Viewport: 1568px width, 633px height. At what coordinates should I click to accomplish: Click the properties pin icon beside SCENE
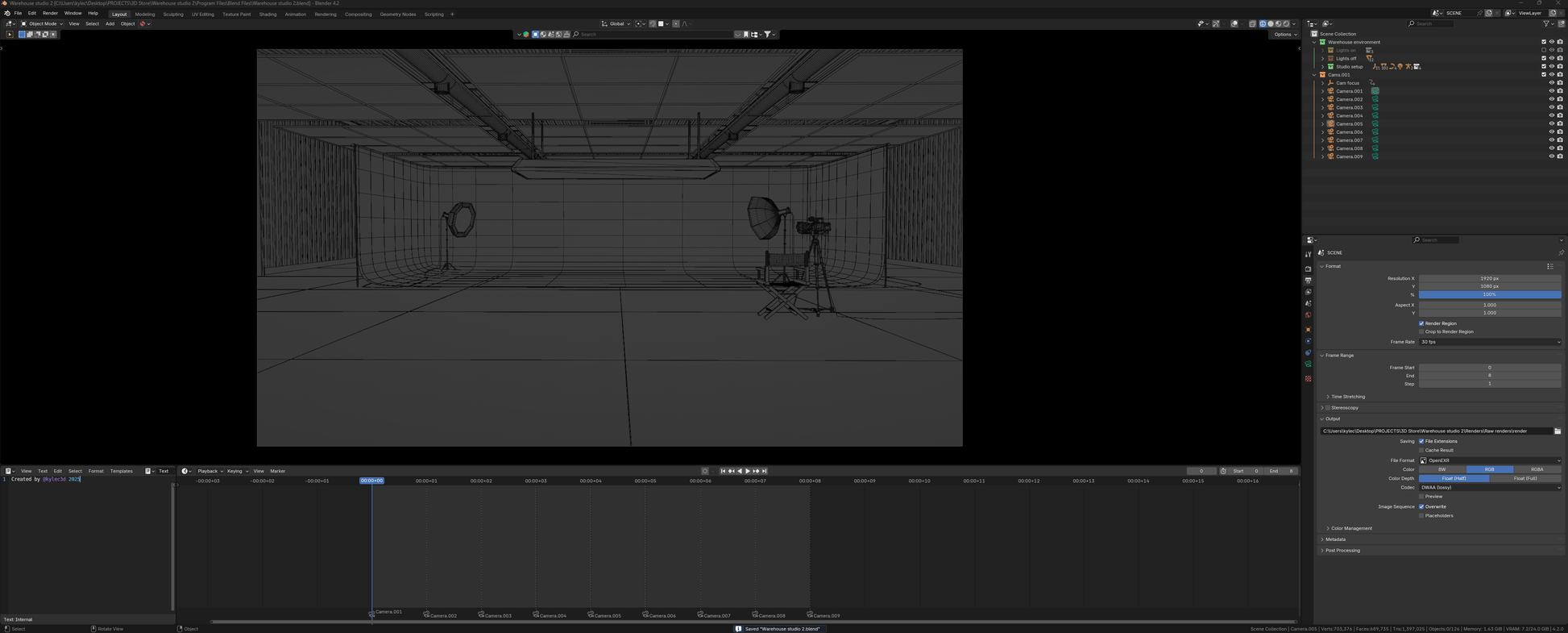point(1561,252)
